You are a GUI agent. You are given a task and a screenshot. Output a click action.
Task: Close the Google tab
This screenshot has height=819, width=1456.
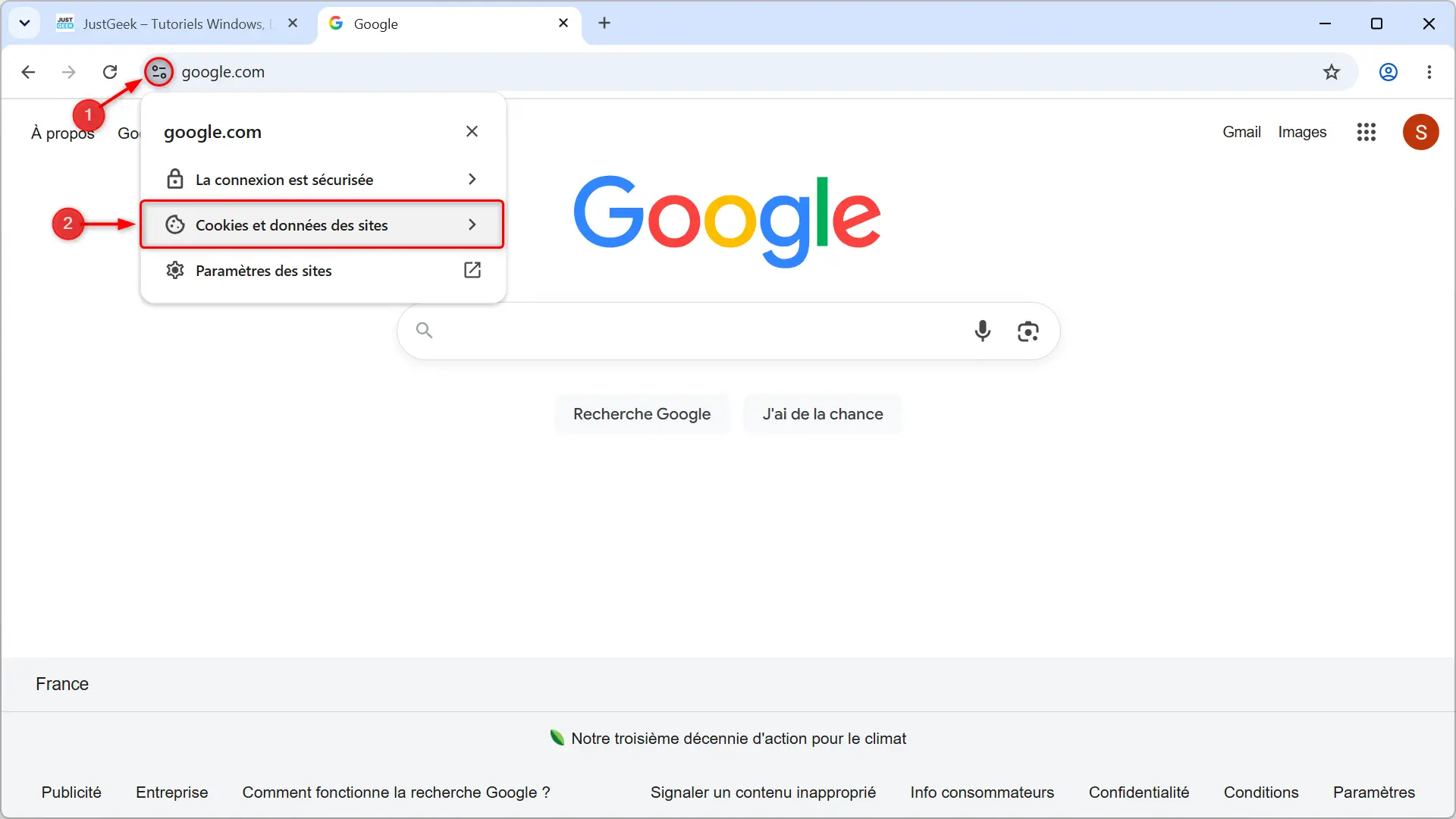(x=563, y=23)
